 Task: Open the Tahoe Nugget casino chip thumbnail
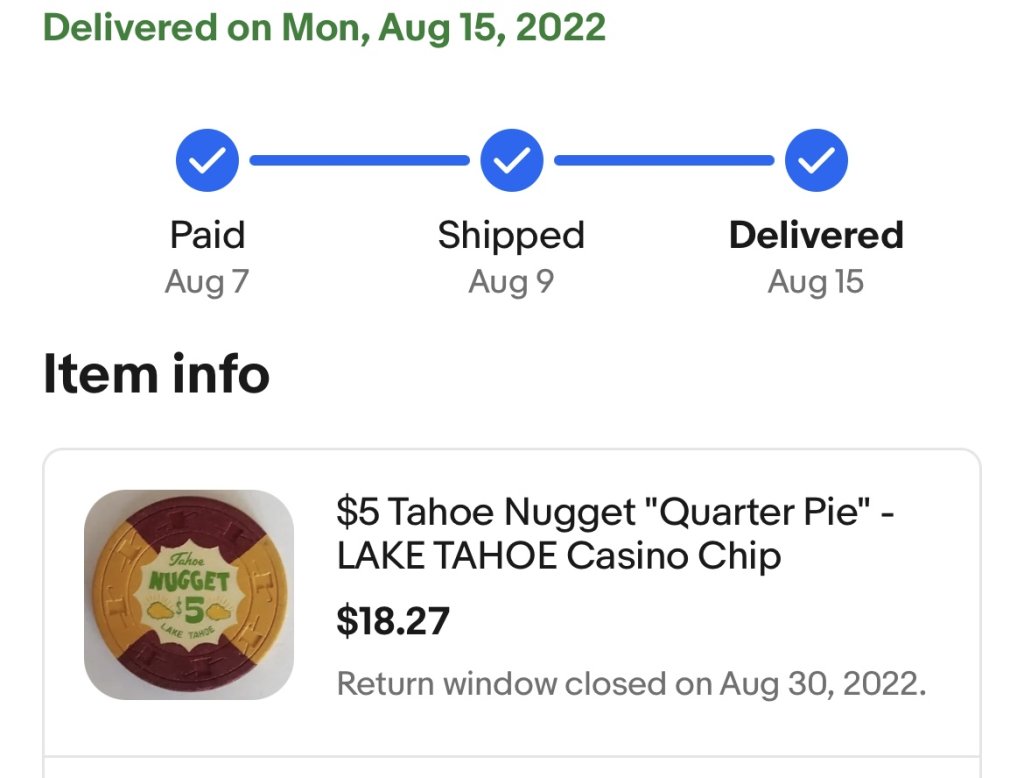click(x=189, y=594)
